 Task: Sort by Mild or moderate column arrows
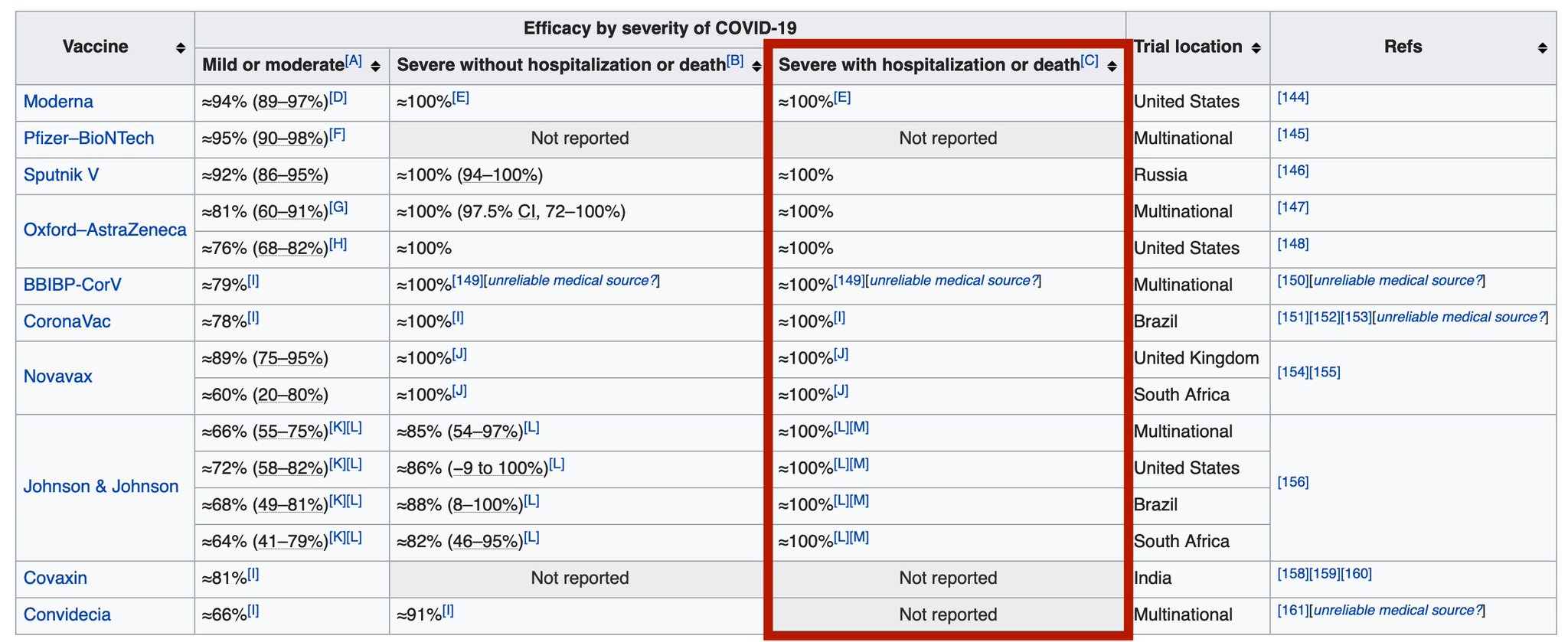click(x=375, y=67)
